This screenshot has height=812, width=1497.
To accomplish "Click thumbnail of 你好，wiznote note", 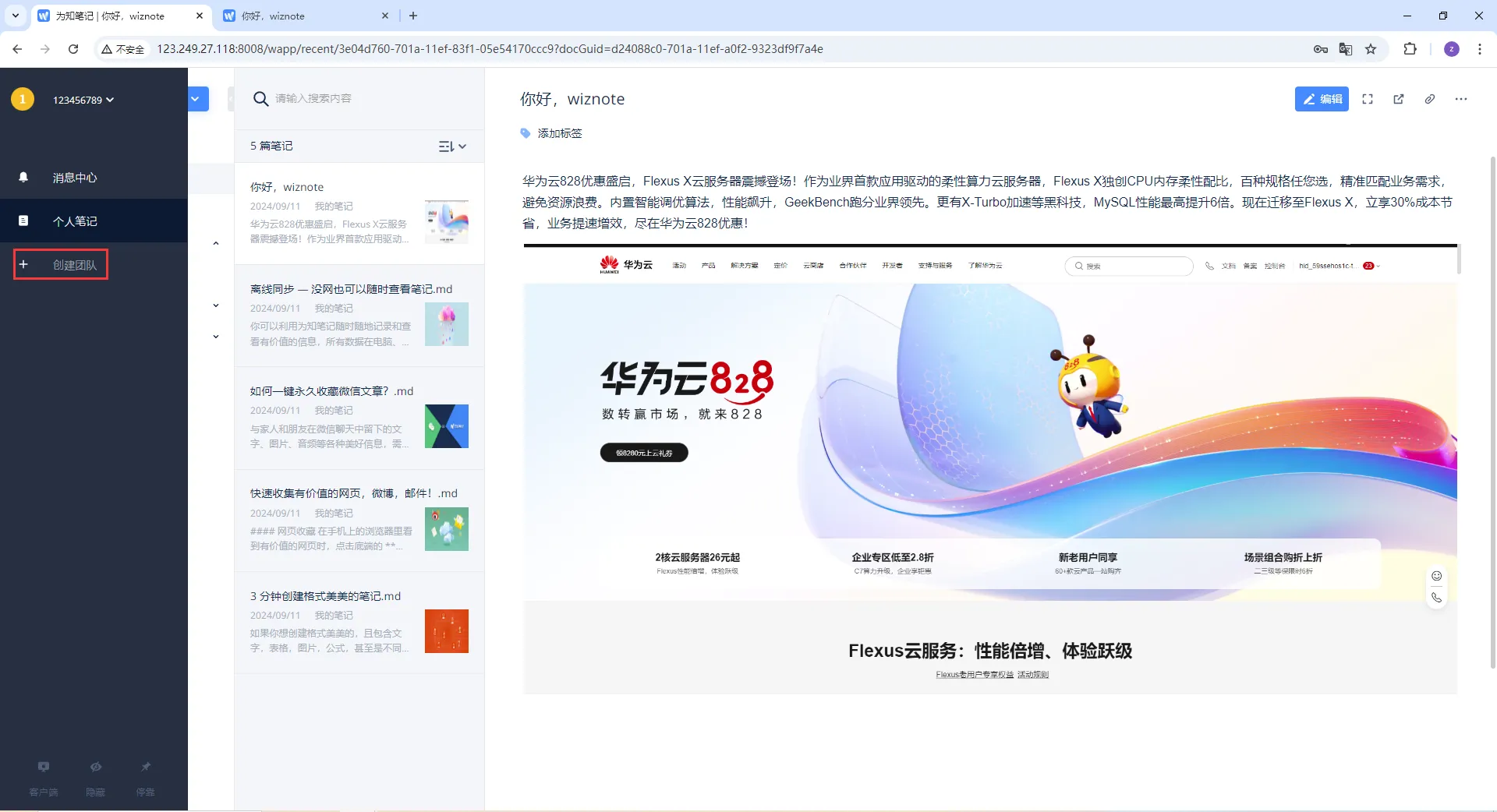I will (447, 222).
